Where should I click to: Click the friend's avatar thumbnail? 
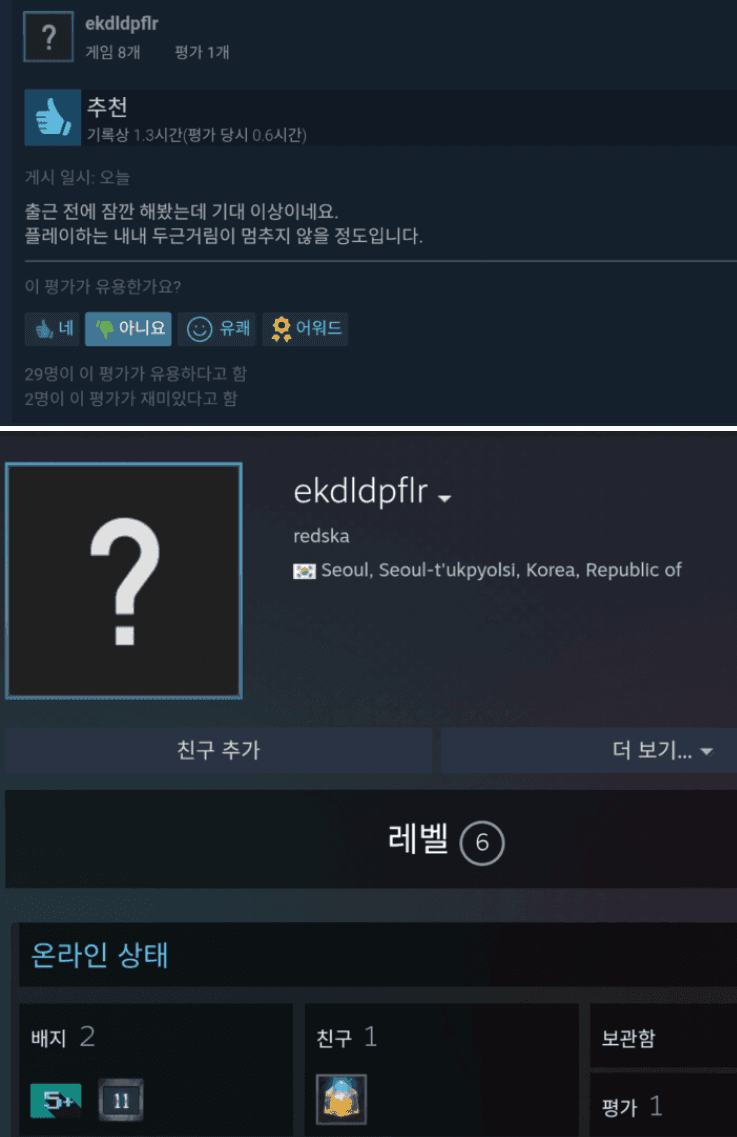342,1099
